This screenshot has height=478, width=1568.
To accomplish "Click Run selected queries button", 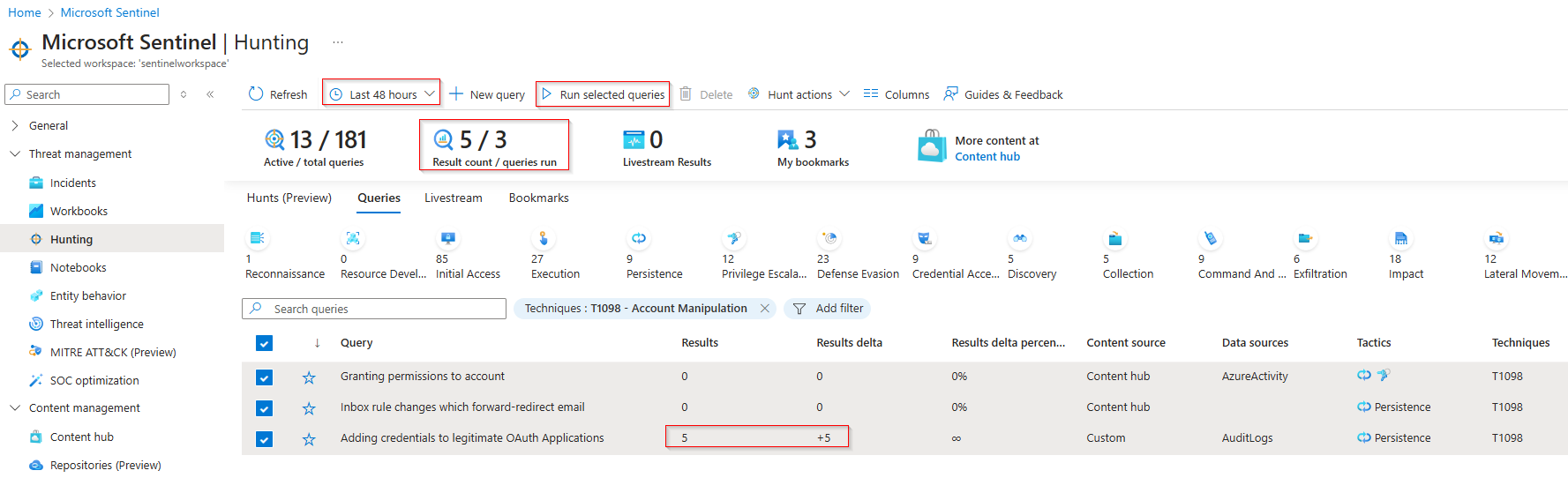I will [x=603, y=94].
